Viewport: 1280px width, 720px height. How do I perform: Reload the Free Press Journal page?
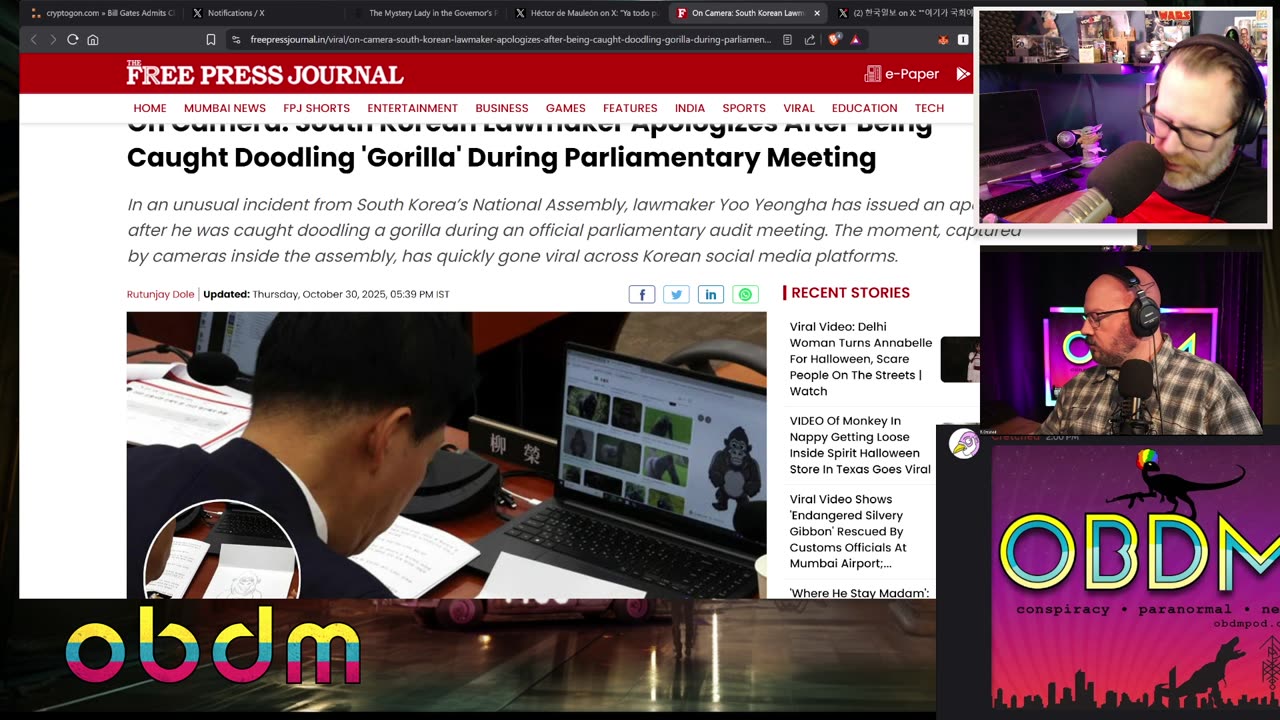[73, 39]
